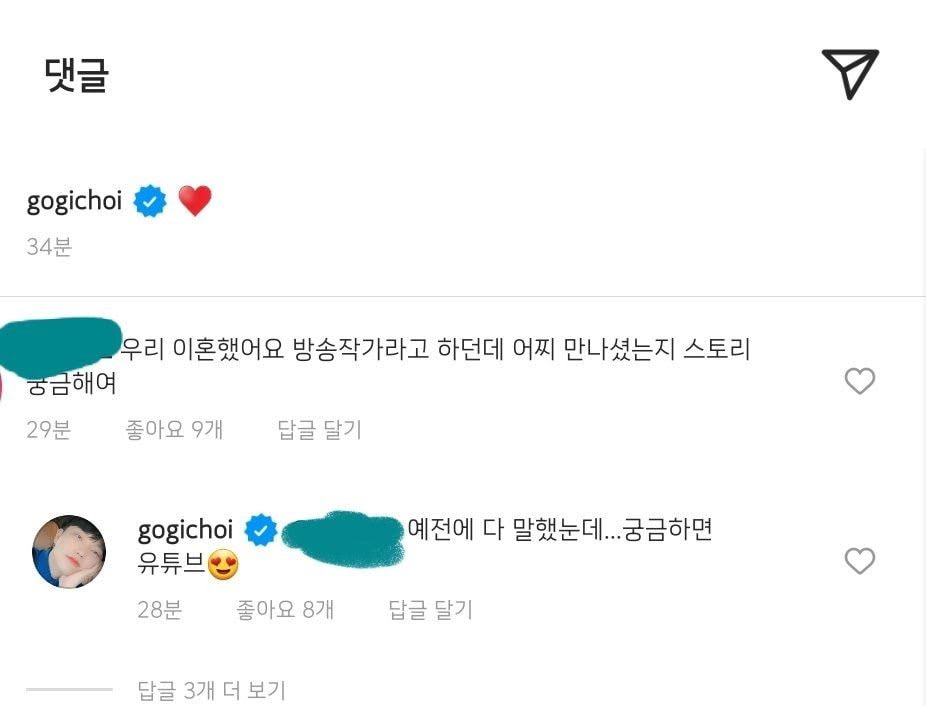The width and height of the screenshot is (926, 706).
Task: Click the 34분 timestamp under caption
Action: [49, 246]
